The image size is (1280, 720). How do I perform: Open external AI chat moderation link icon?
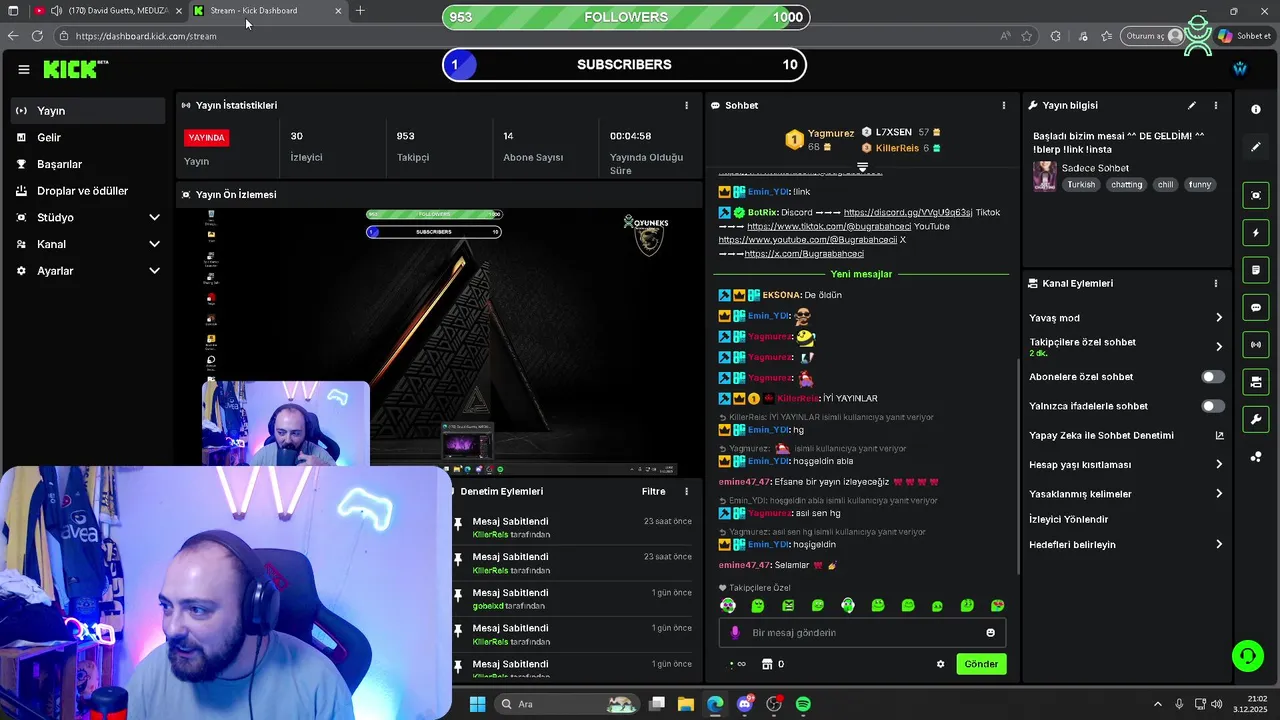point(1219,435)
